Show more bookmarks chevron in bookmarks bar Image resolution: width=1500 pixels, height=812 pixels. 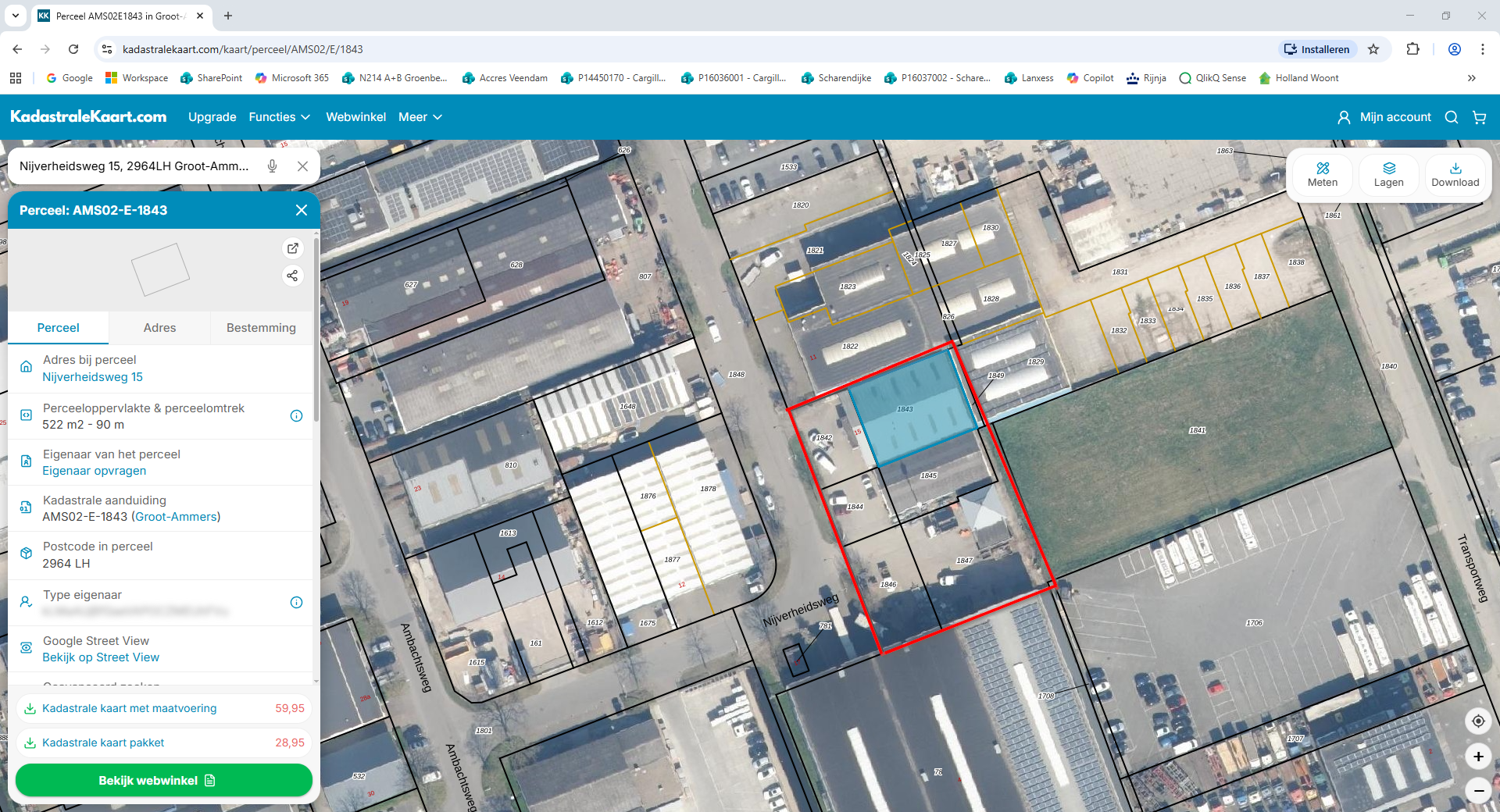pos(1471,78)
